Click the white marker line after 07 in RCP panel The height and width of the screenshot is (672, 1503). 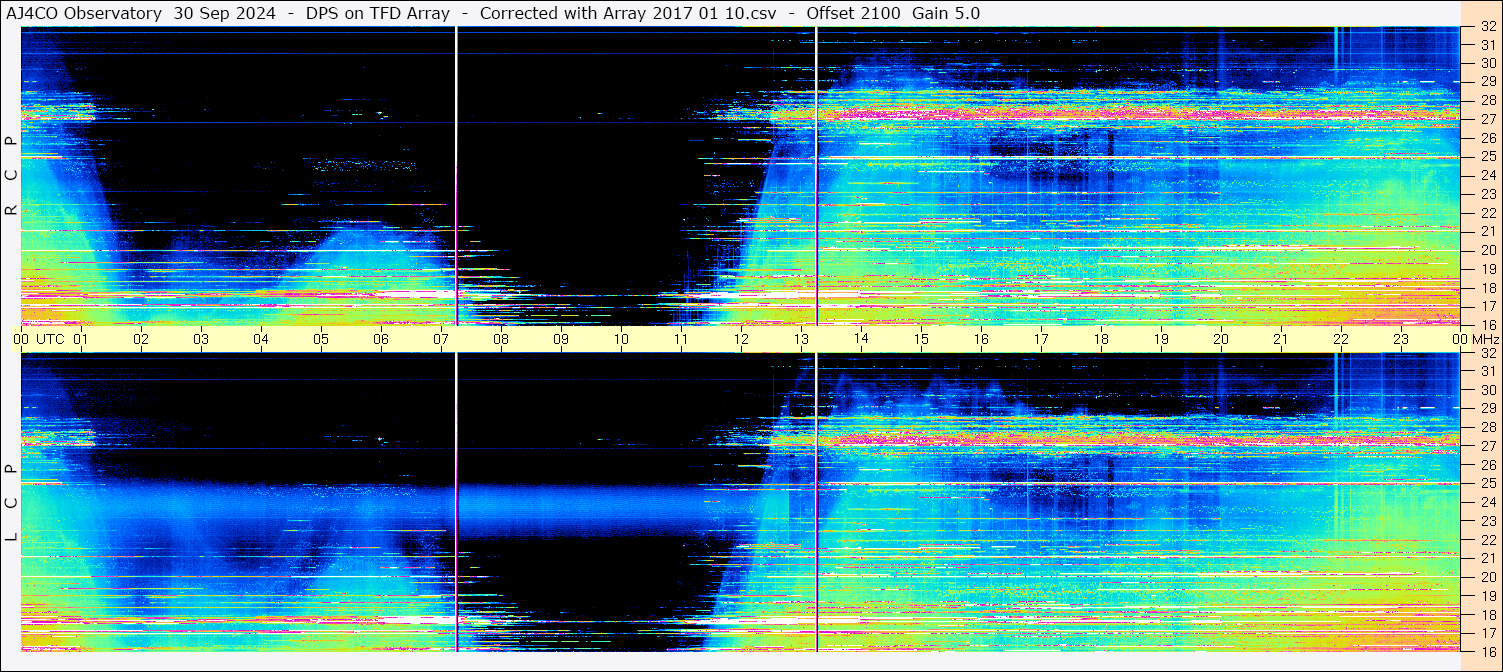[456, 176]
